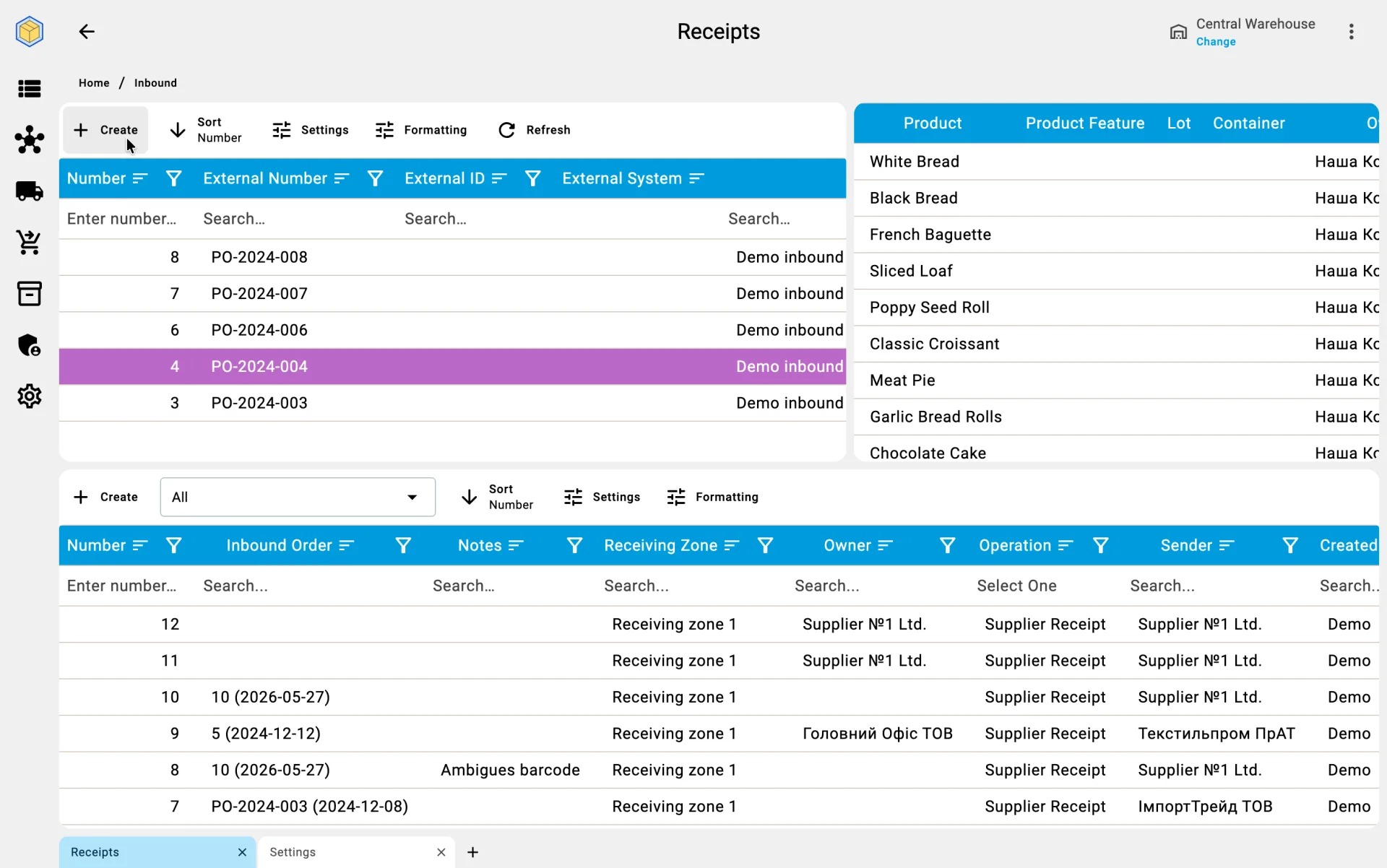
Task: Filter the Sender column
Action: (x=1290, y=545)
